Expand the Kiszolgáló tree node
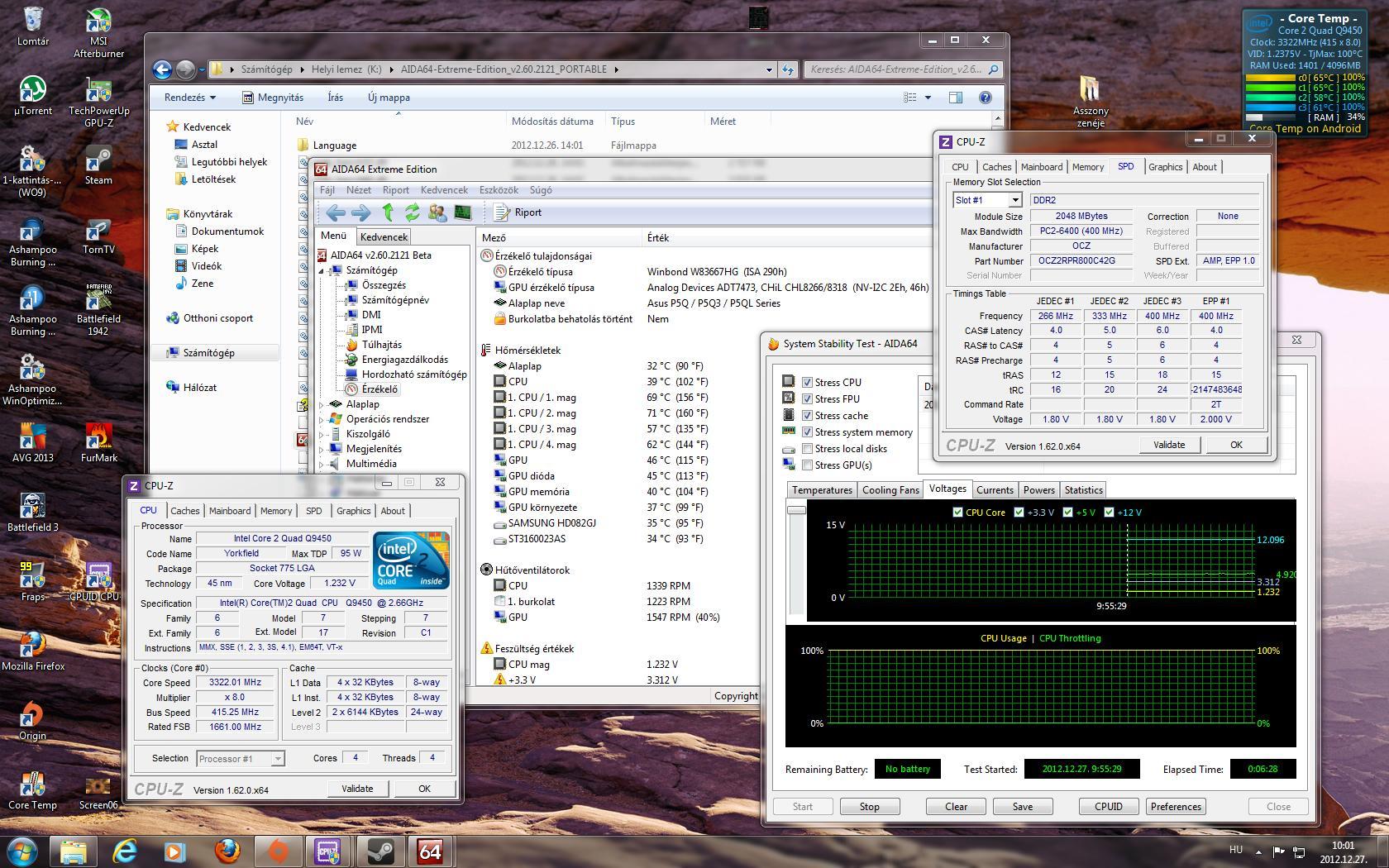 (x=322, y=434)
